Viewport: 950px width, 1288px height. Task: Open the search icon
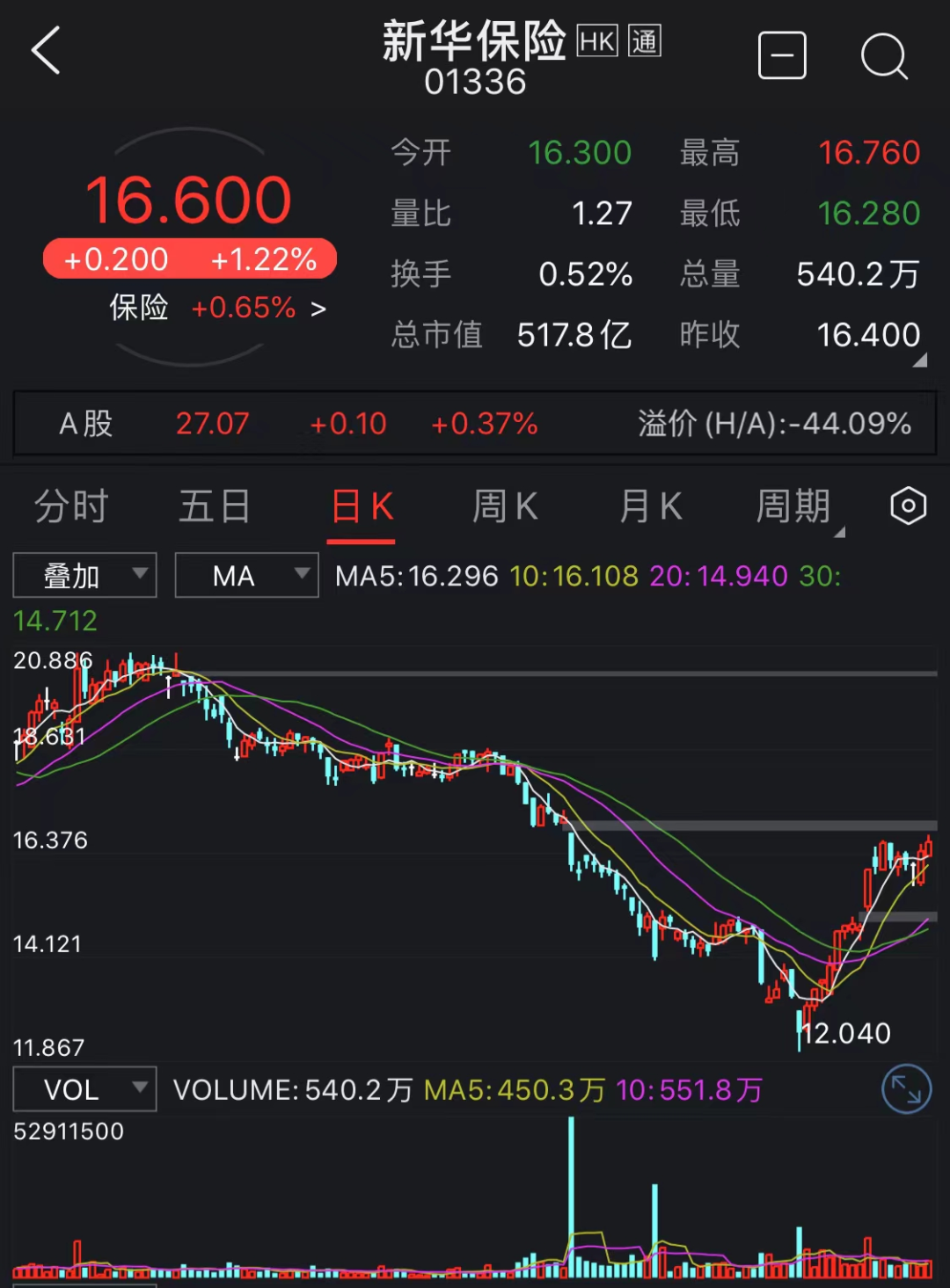pos(885,56)
